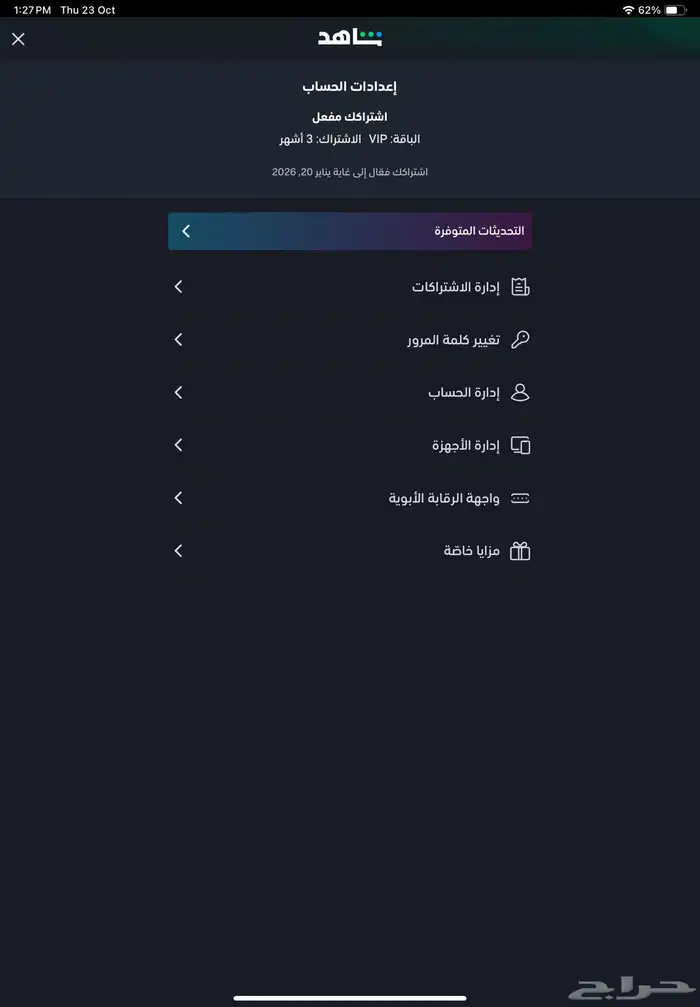The width and height of the screenshot is (700, 1007).
Task: Select the اشتراكك مفعل active subscription status
Action: point(350,116)
